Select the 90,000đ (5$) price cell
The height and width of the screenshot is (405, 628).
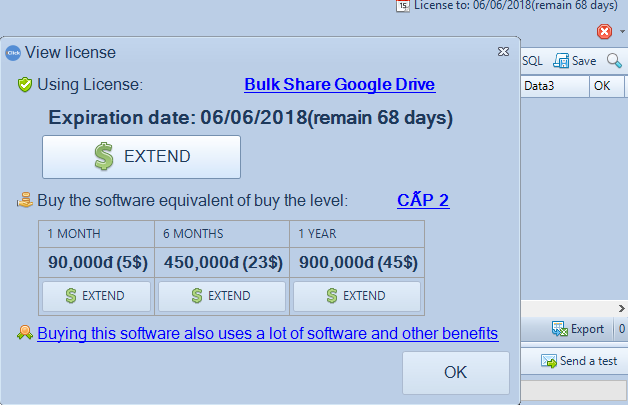(x=97, y=262)
